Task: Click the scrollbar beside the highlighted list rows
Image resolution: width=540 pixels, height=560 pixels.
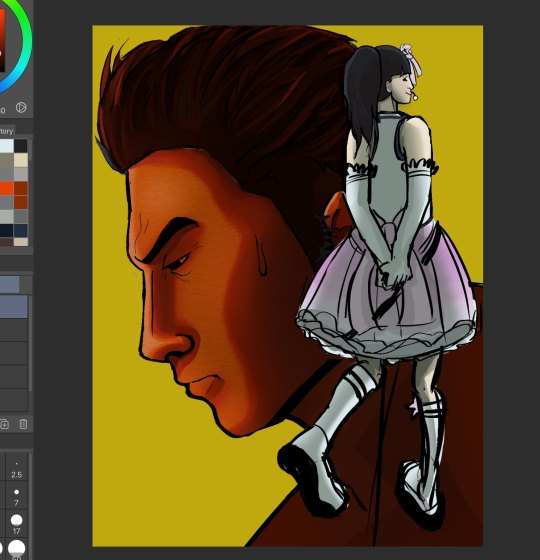Action: [x=30, y=343]
